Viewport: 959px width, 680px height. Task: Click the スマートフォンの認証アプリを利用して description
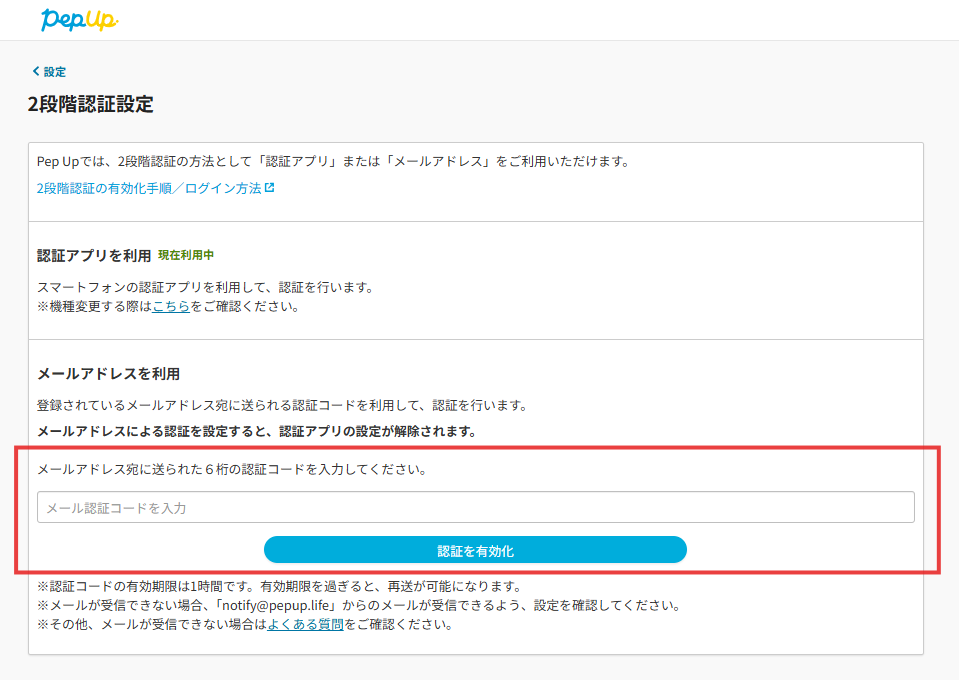[206, 287]
